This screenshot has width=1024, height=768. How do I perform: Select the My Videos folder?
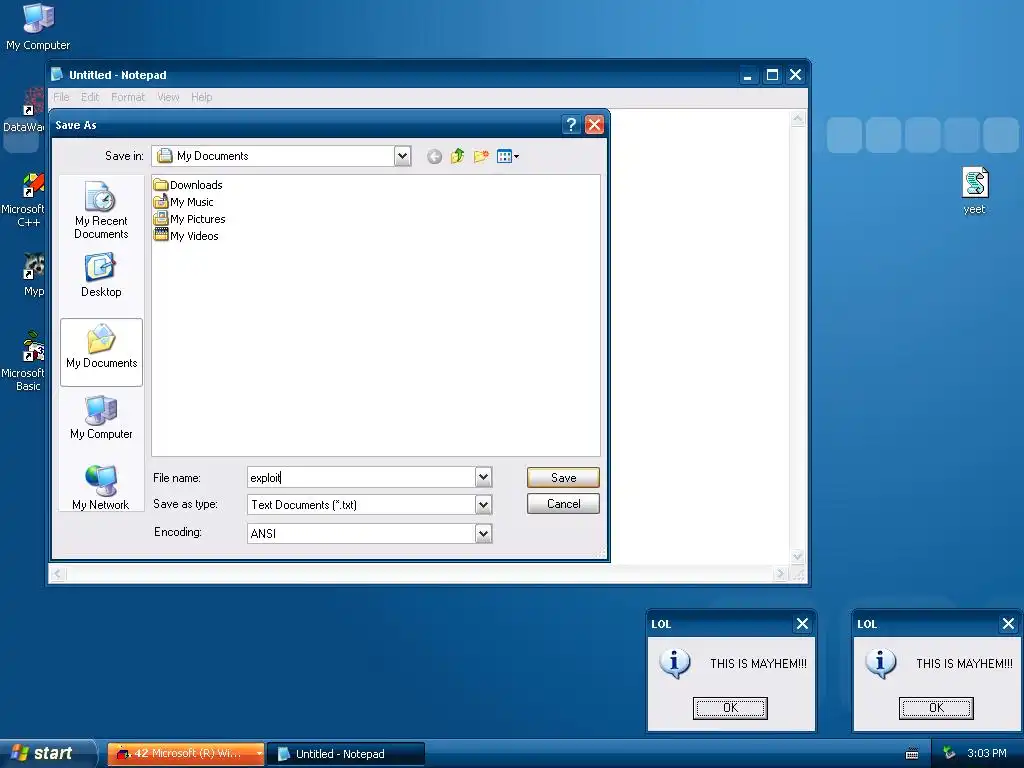click(186, 236)
